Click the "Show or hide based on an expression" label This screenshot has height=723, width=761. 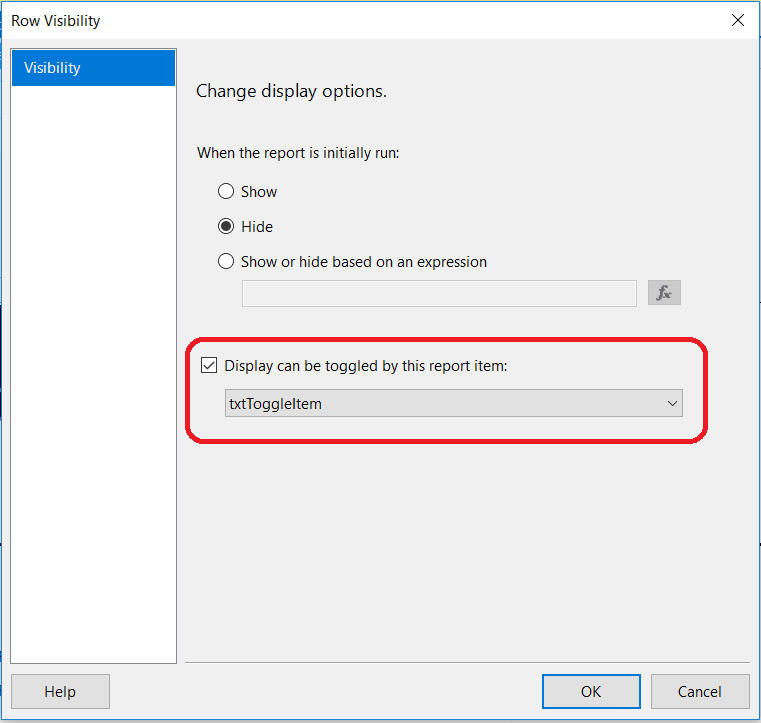pos(364,262)
